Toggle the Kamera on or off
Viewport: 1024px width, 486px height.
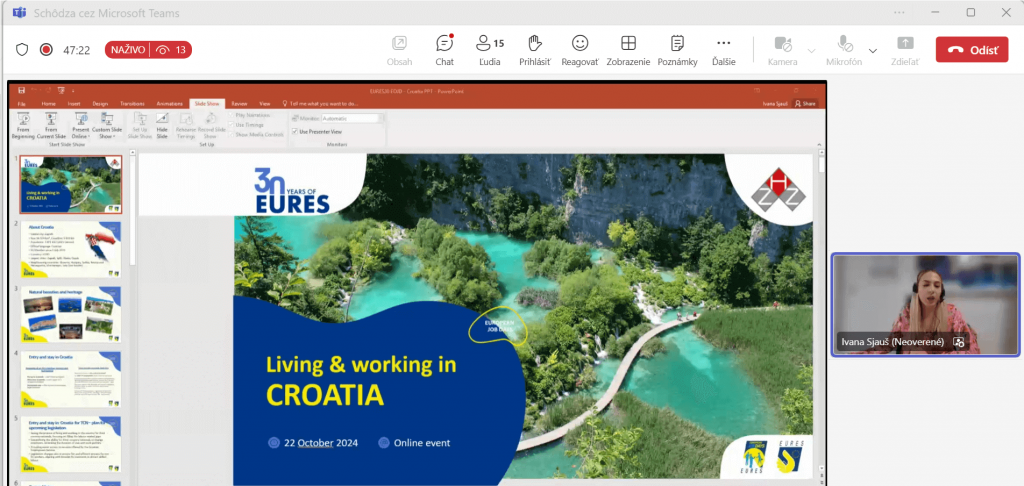coord(782,49)
